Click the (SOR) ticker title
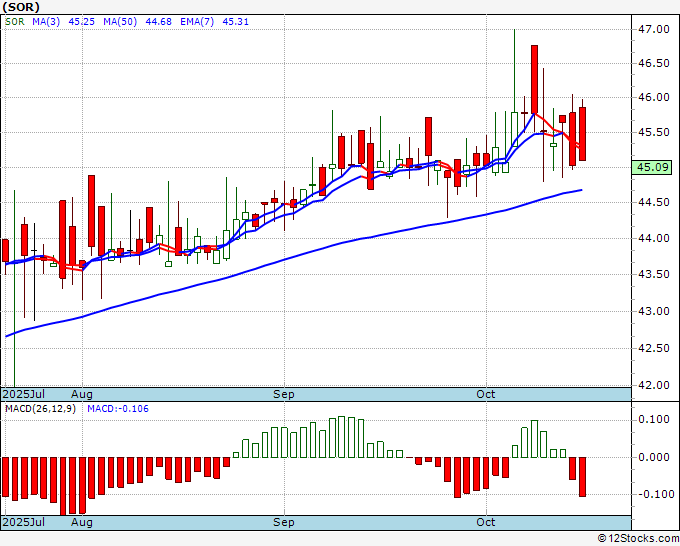The height and width of the screenshot is (546, 680). (x=21, y=7)
